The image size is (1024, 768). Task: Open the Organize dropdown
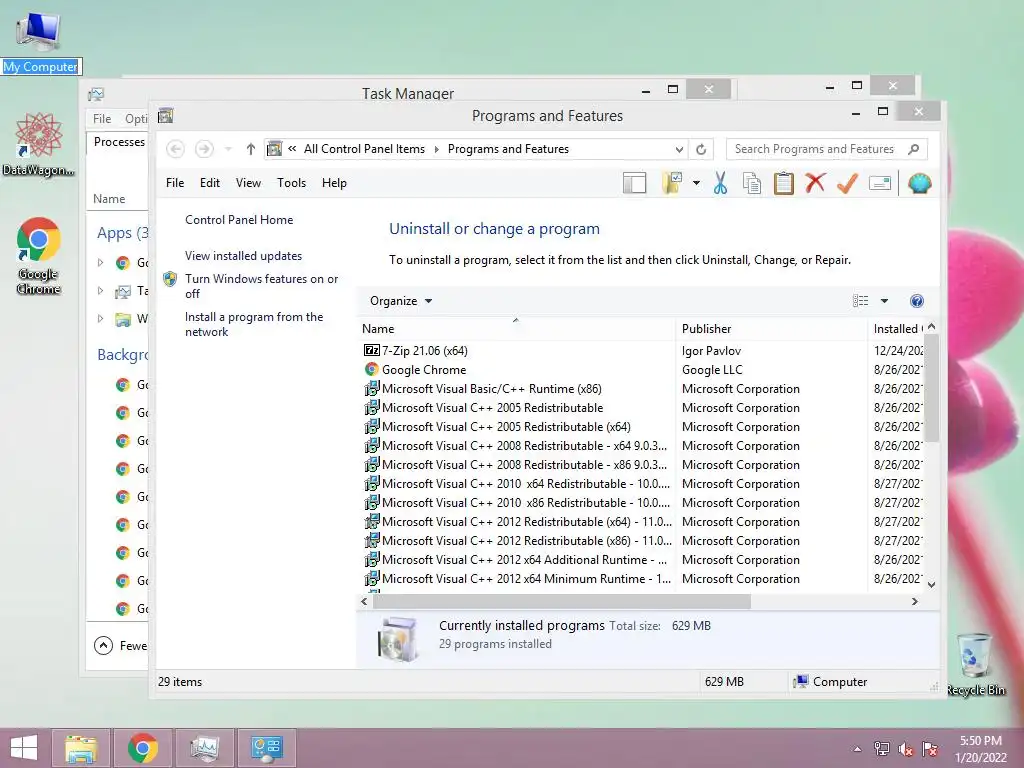click(x=401, y=301)
